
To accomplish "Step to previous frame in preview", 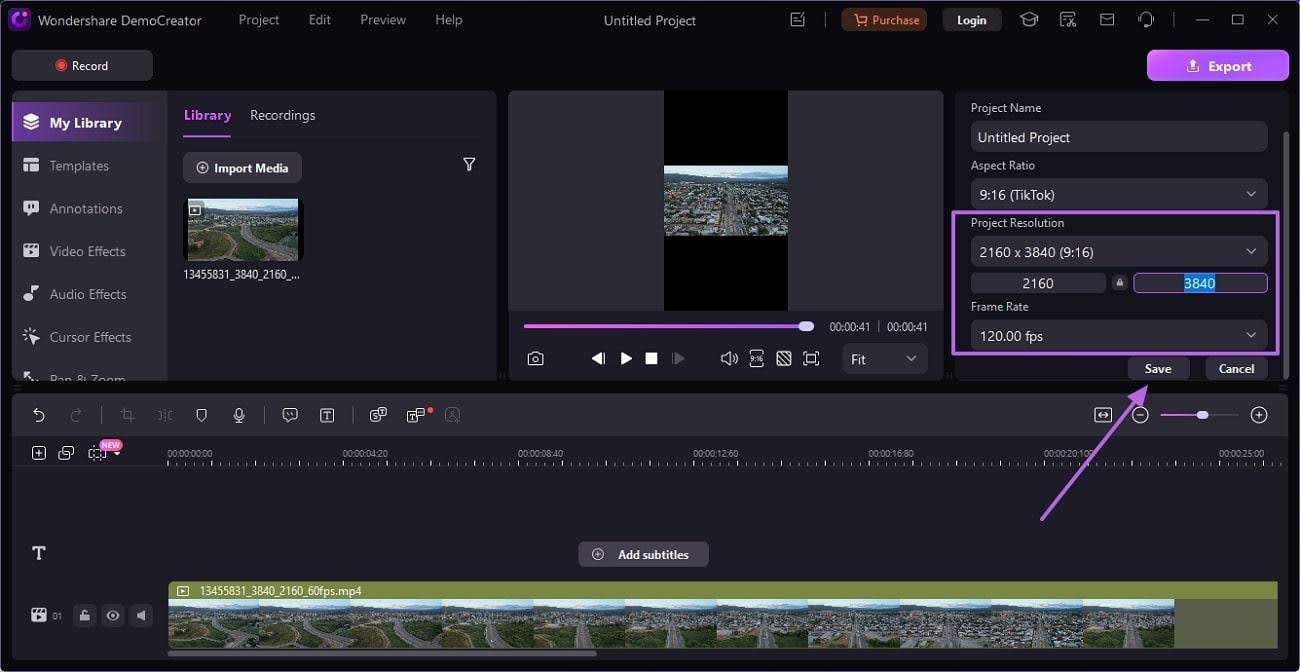I will tap(598, 358).
